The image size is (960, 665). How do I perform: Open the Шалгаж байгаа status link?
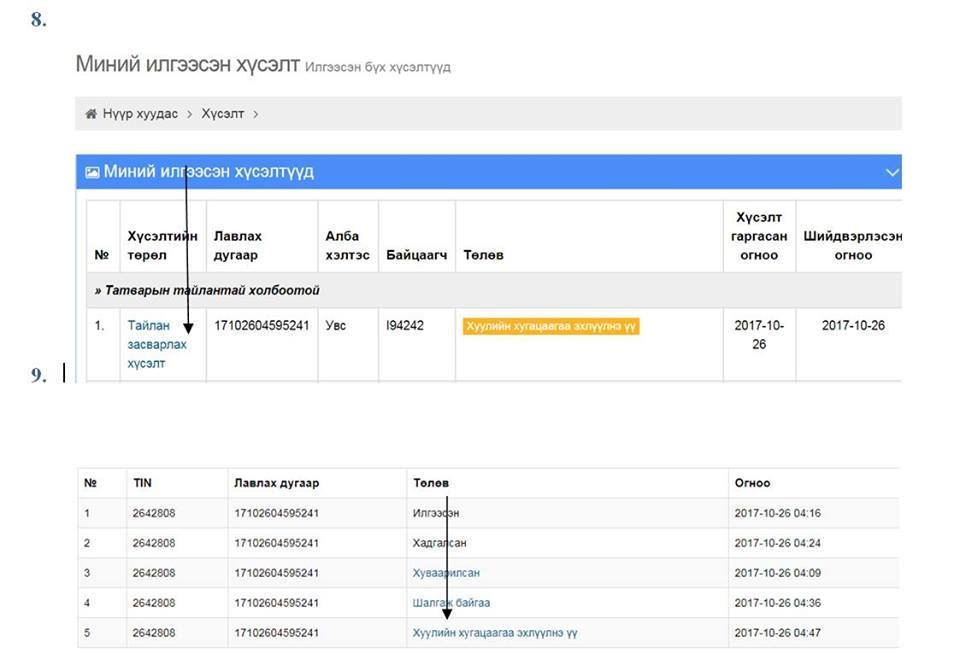click(x=451, y=603)
